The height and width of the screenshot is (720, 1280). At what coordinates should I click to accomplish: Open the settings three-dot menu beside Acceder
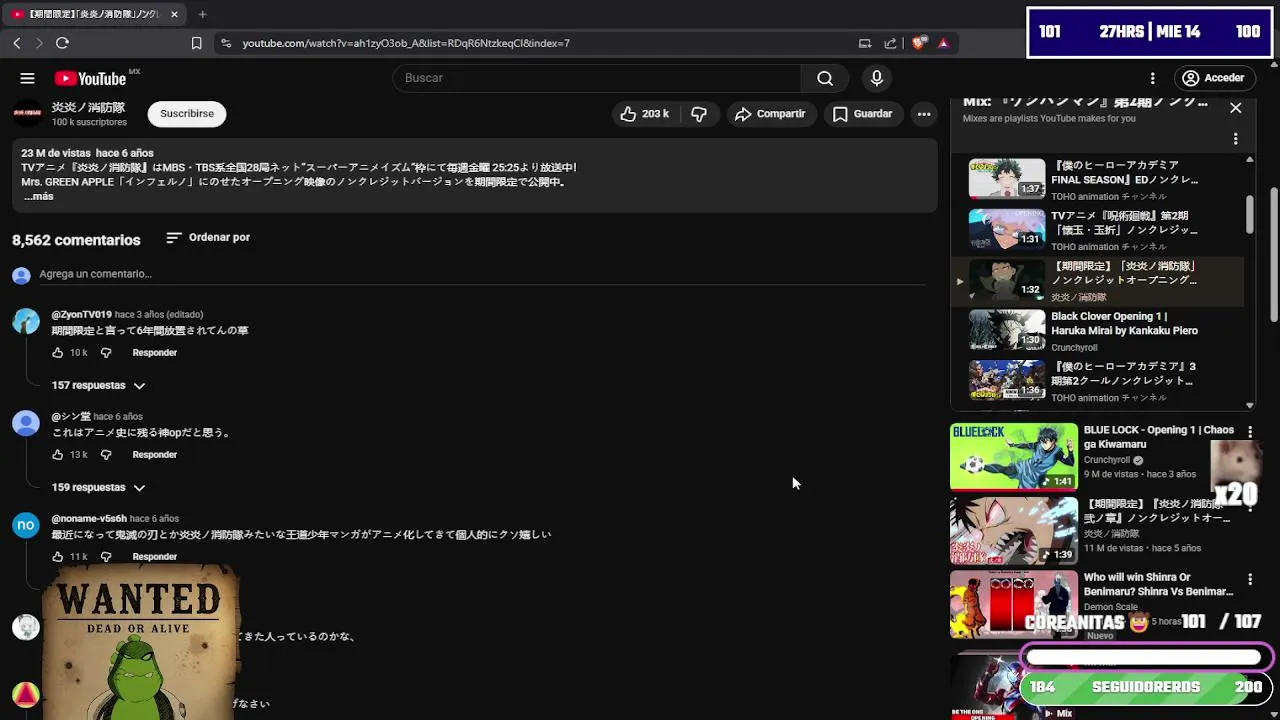coord(1152,78)
